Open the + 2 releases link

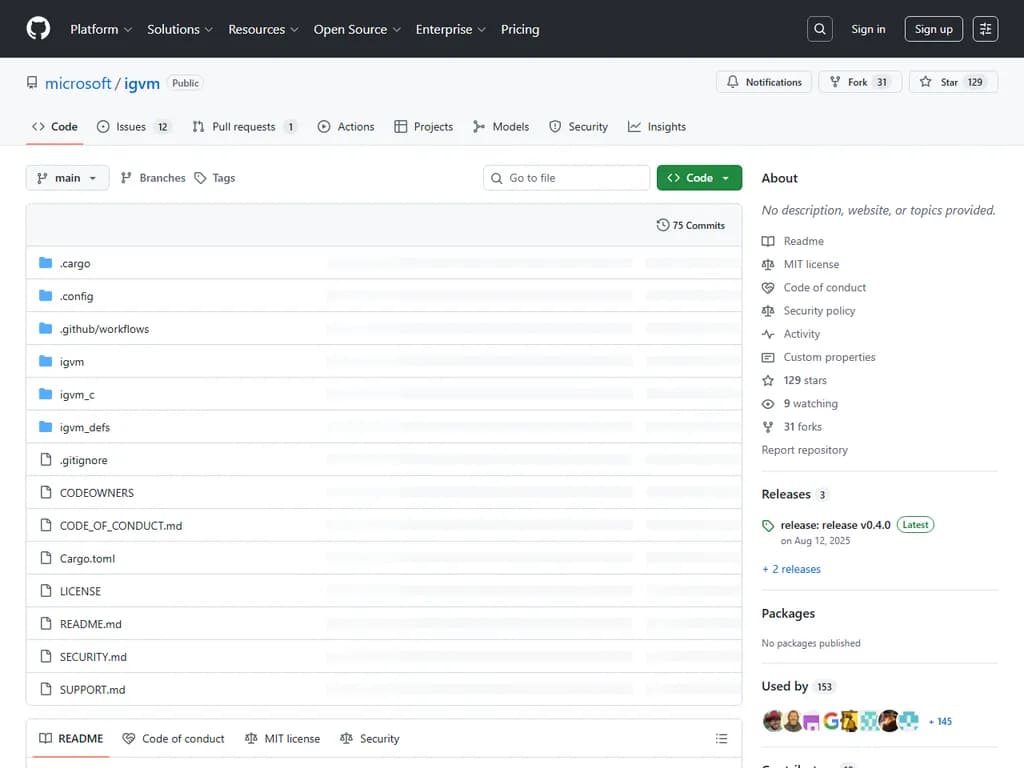coord(791,569)
